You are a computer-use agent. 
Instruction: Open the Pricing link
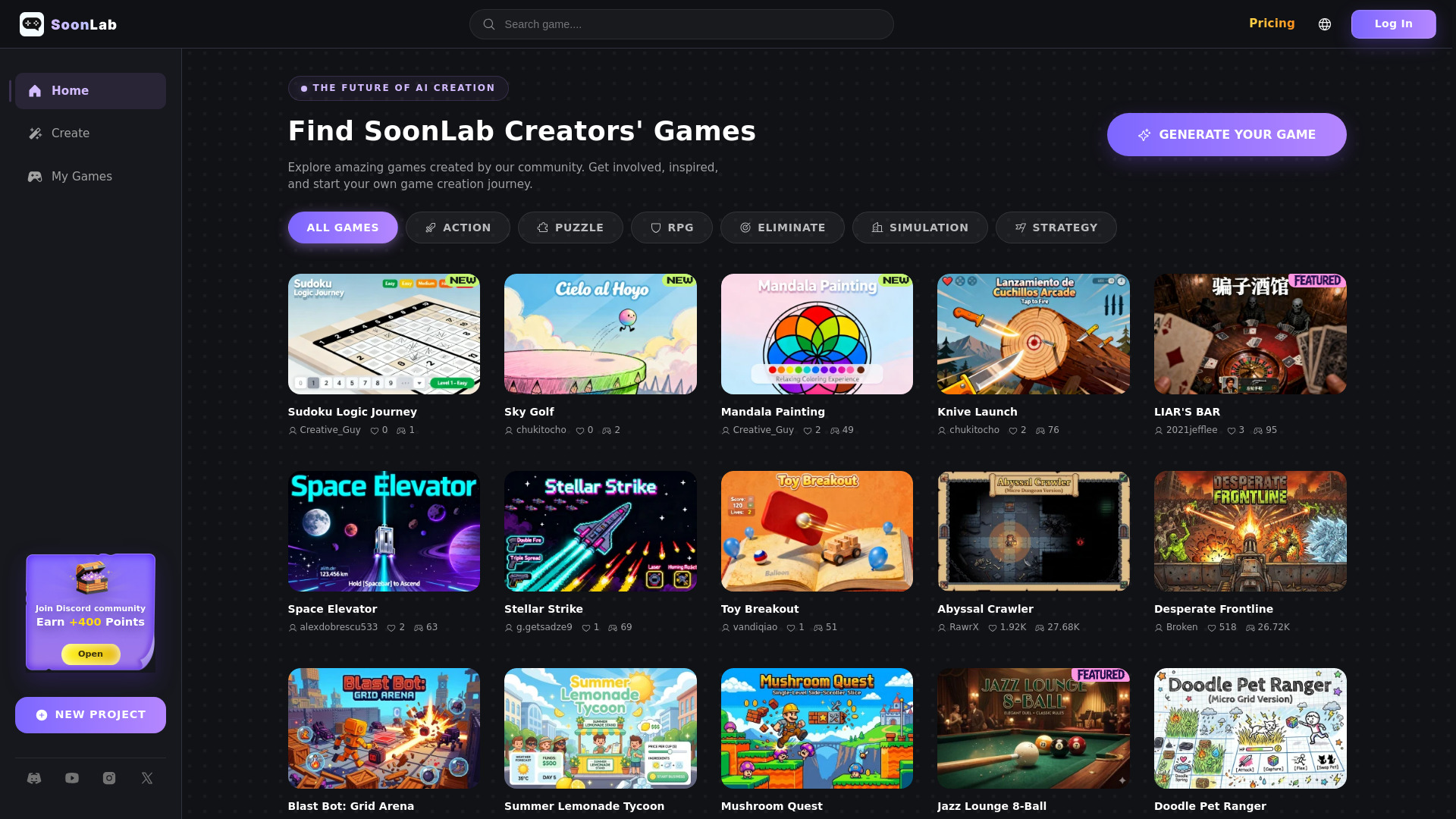coord(1272,24)
